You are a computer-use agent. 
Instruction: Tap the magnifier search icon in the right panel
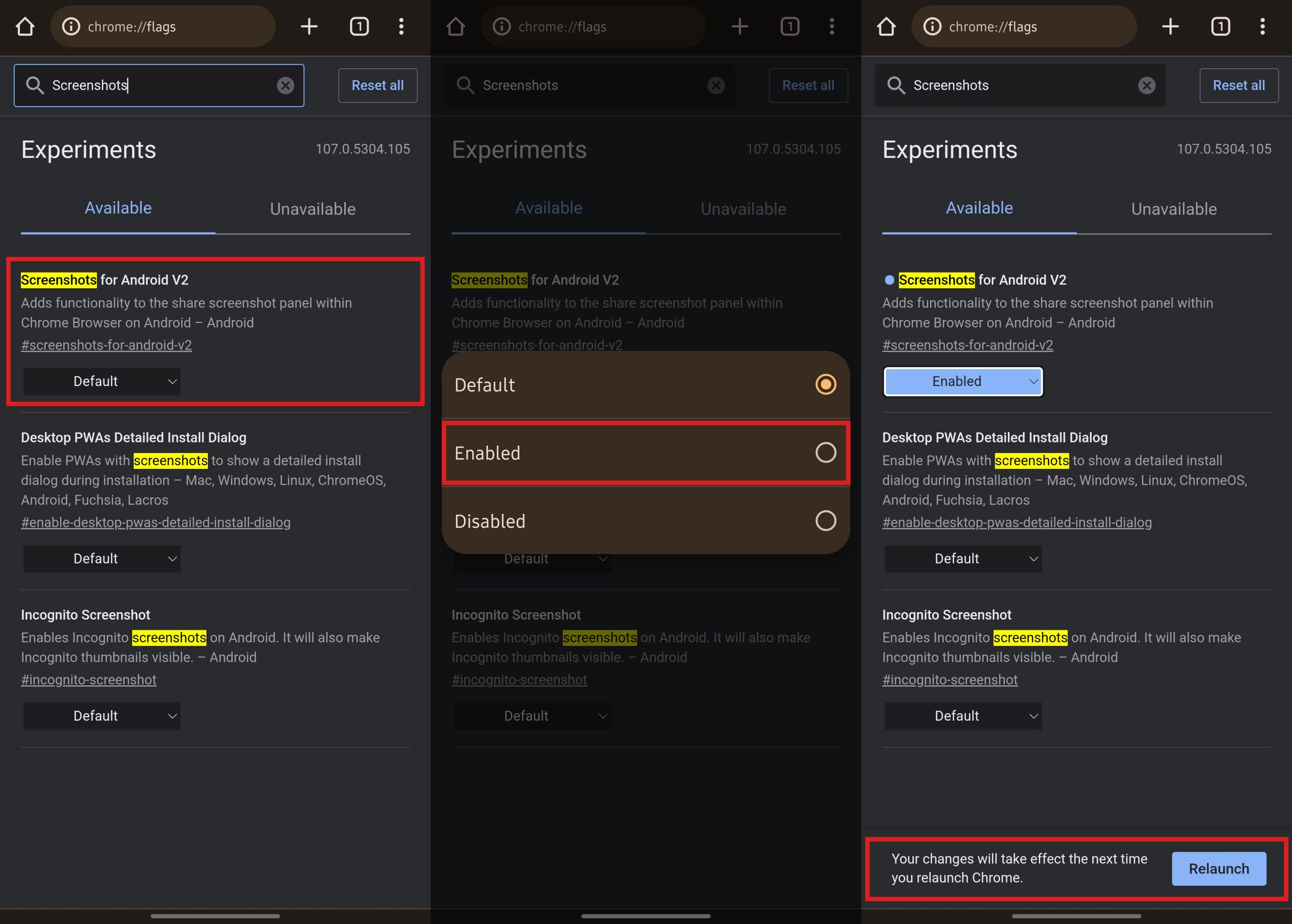click(x=896, y=85)
